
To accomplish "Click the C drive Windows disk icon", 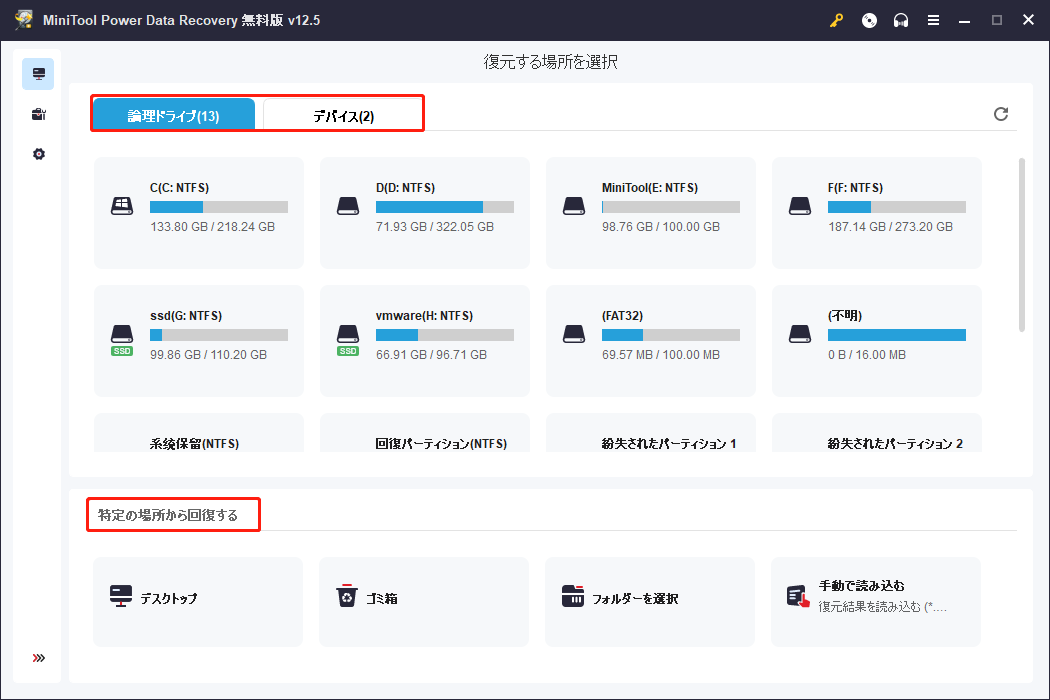I will click(122, 206).
